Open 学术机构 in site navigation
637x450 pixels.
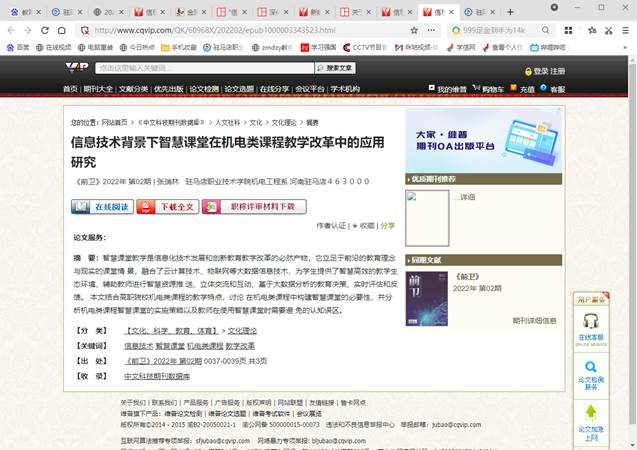click(345, 89)
